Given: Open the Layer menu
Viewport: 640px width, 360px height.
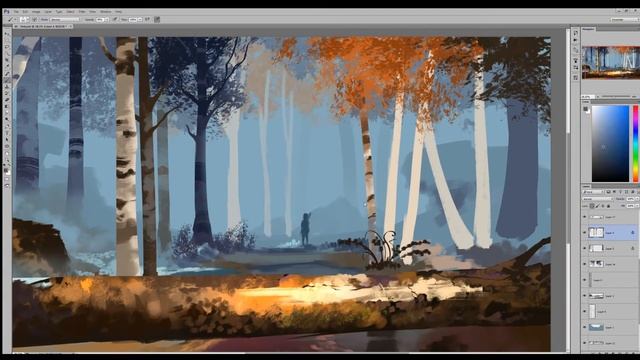Looking at the screenshot, I should tap(48, 11).
